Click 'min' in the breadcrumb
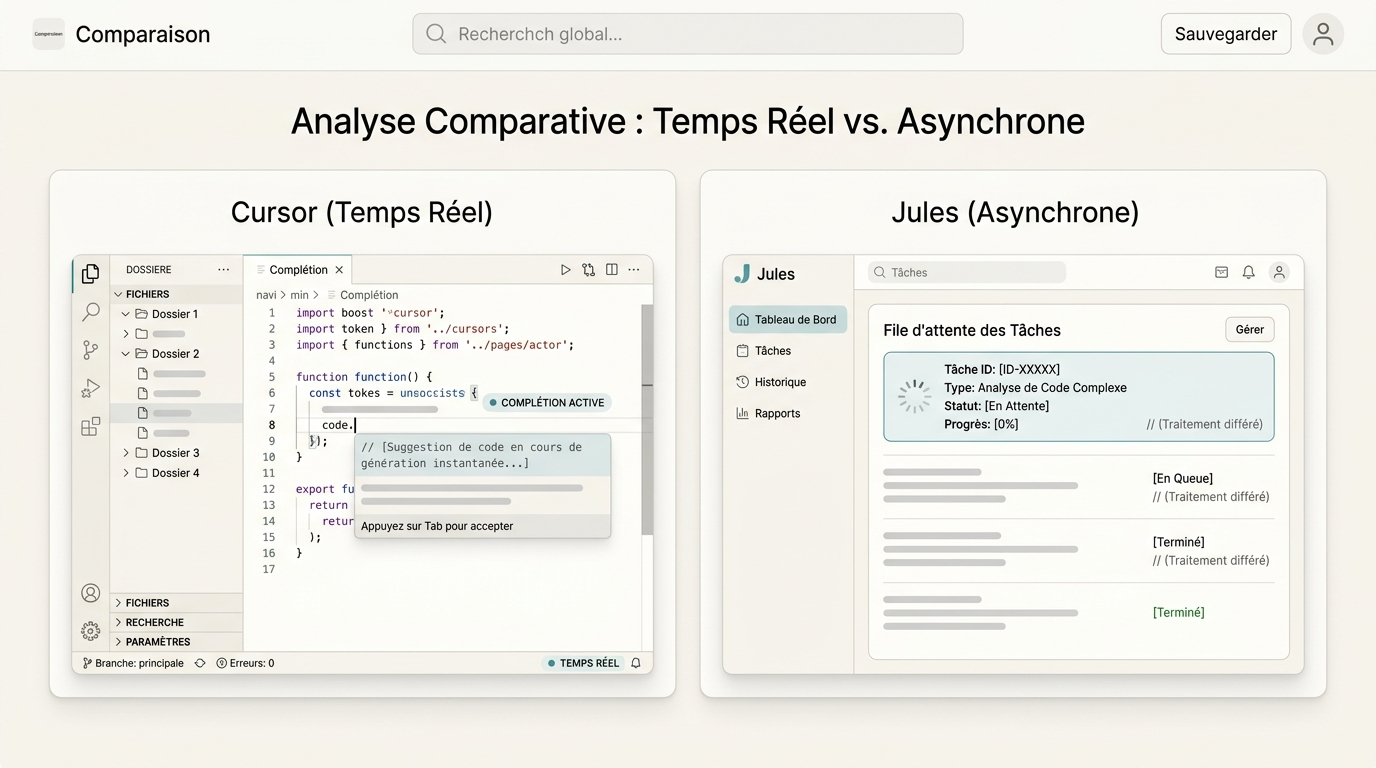Screen dimensions: 1376x768 299,295
